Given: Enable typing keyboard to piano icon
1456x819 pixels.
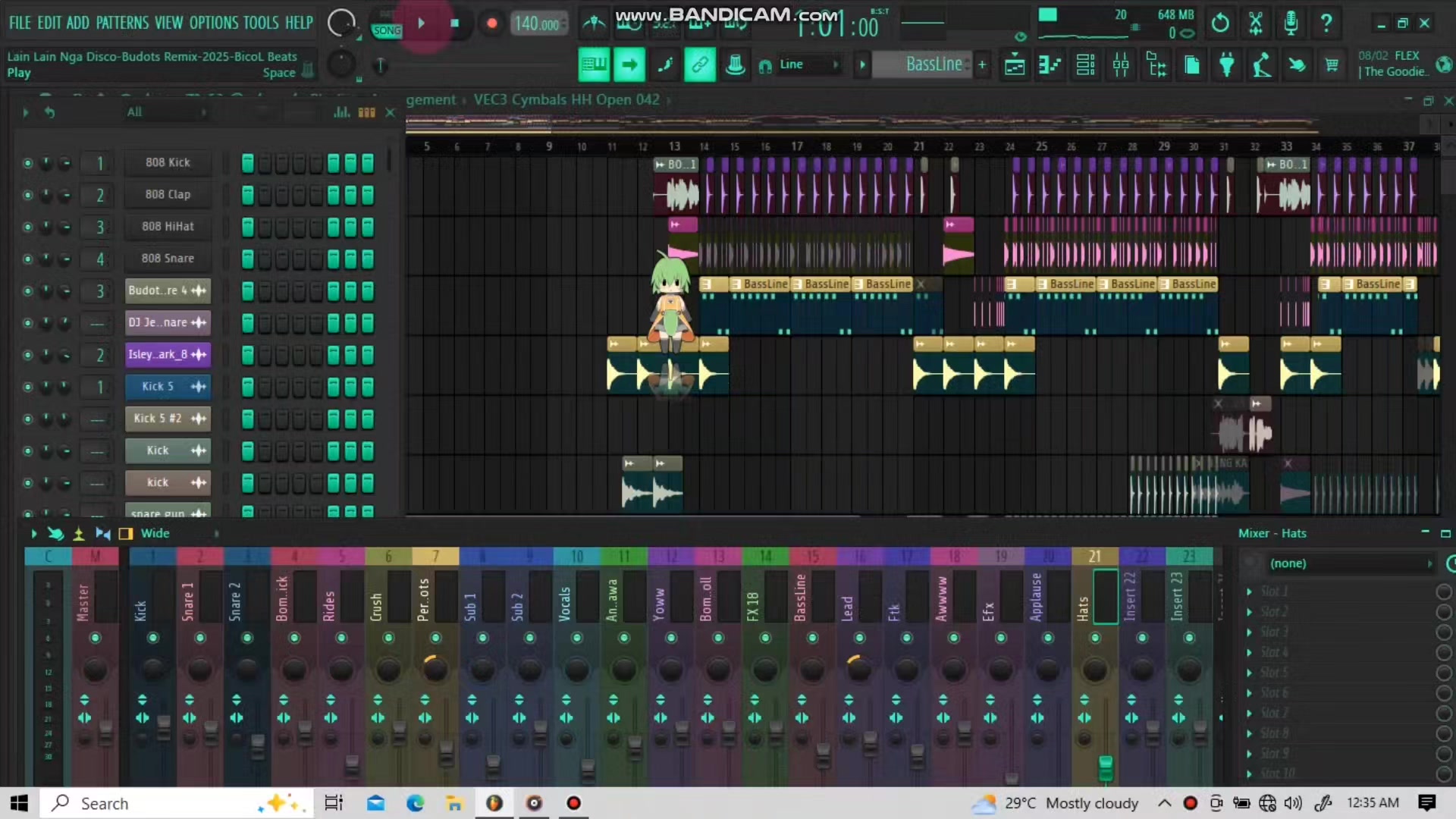Looking at the screenshot, I should coord(594,65).
